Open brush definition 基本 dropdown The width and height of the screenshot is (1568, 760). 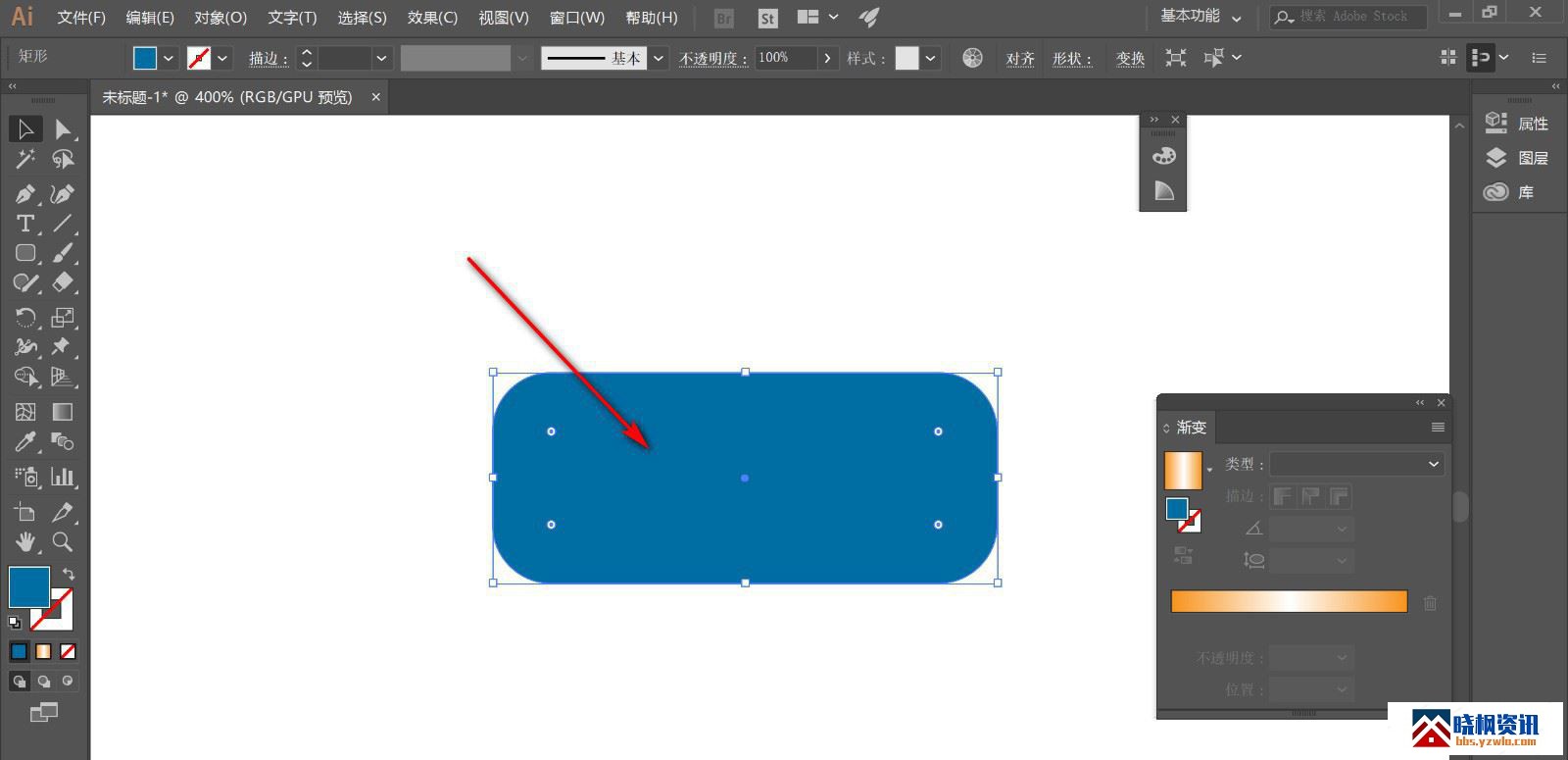(659, 58)
